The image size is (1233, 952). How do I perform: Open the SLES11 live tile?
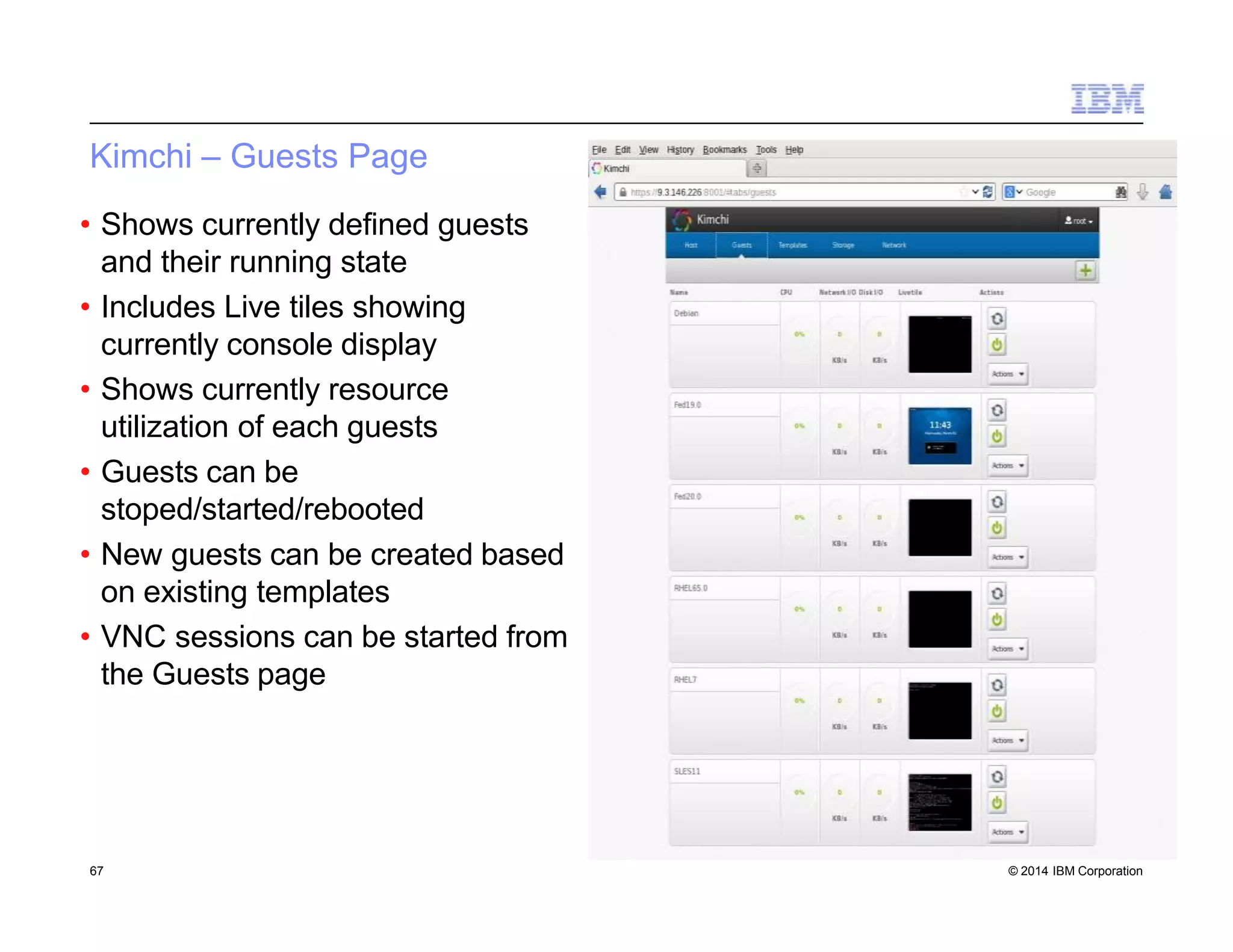(940, 802)
